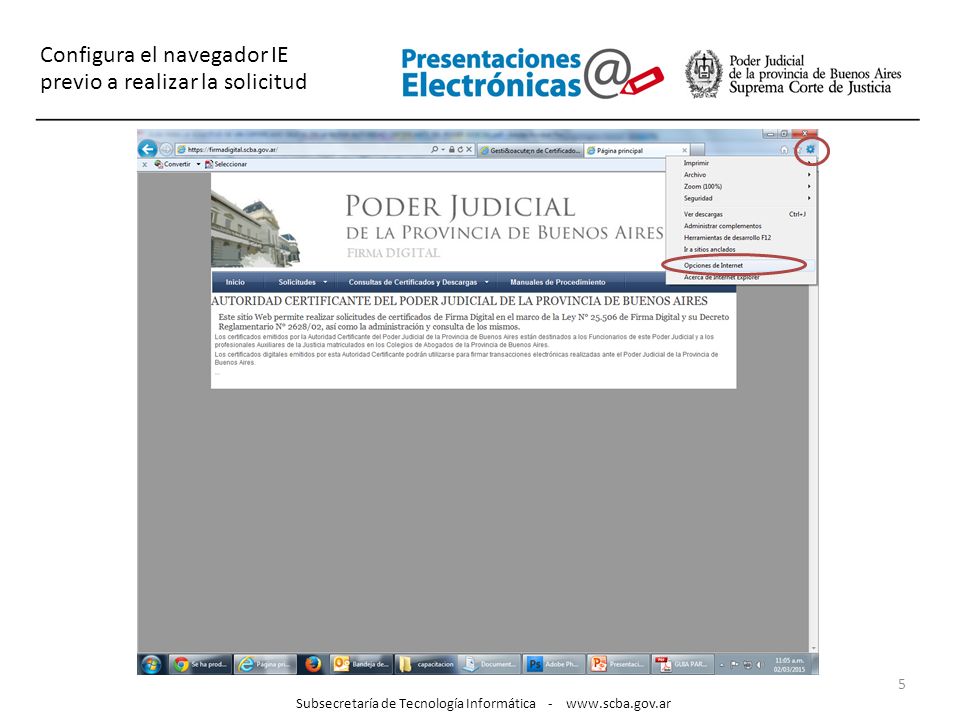This screenshot has height=720, width=960.
Task: Open the IE gear Tools menu icon
Action: (x=811, y=149)
